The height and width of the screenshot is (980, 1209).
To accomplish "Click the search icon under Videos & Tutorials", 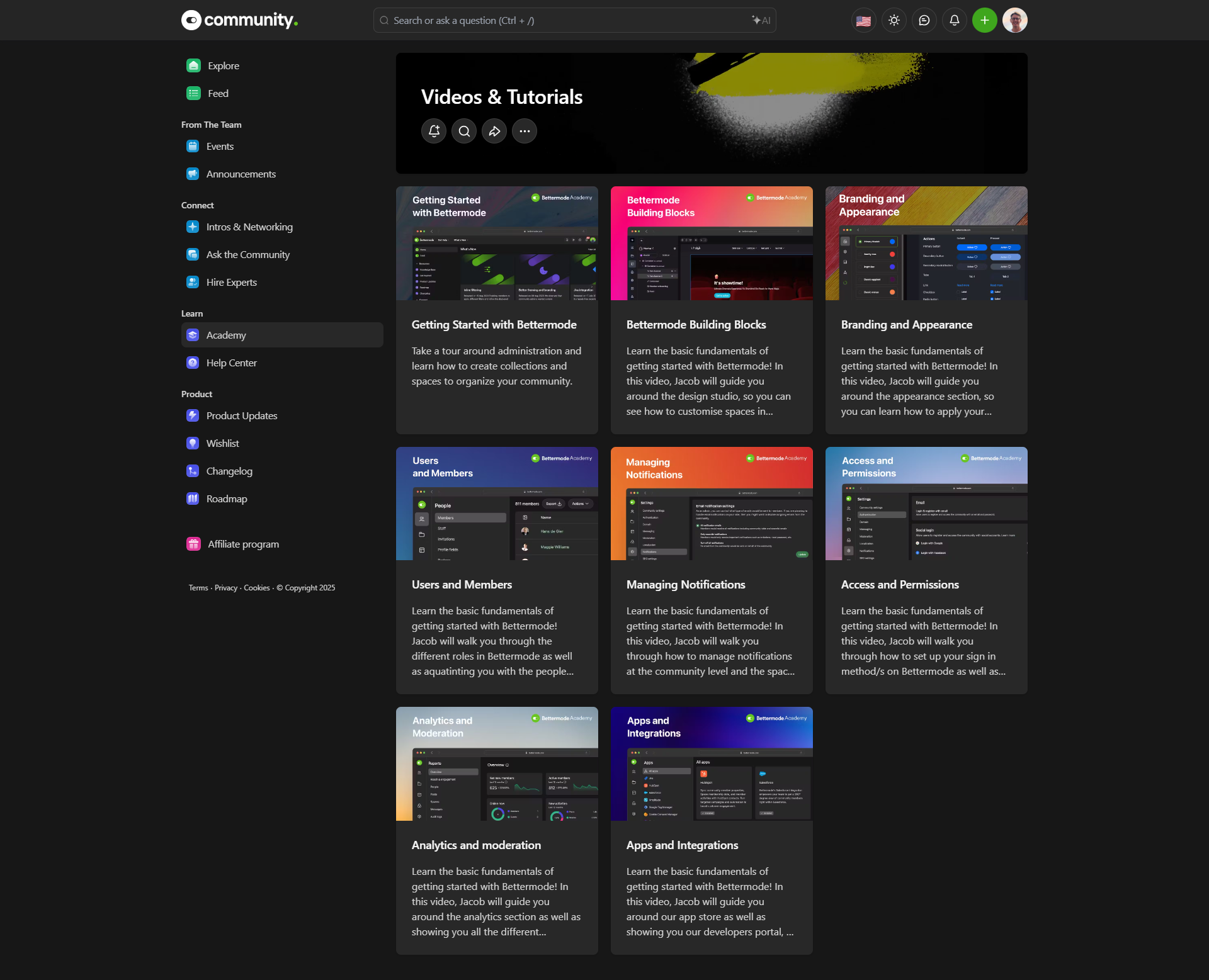I will click(x=464, y=131).
